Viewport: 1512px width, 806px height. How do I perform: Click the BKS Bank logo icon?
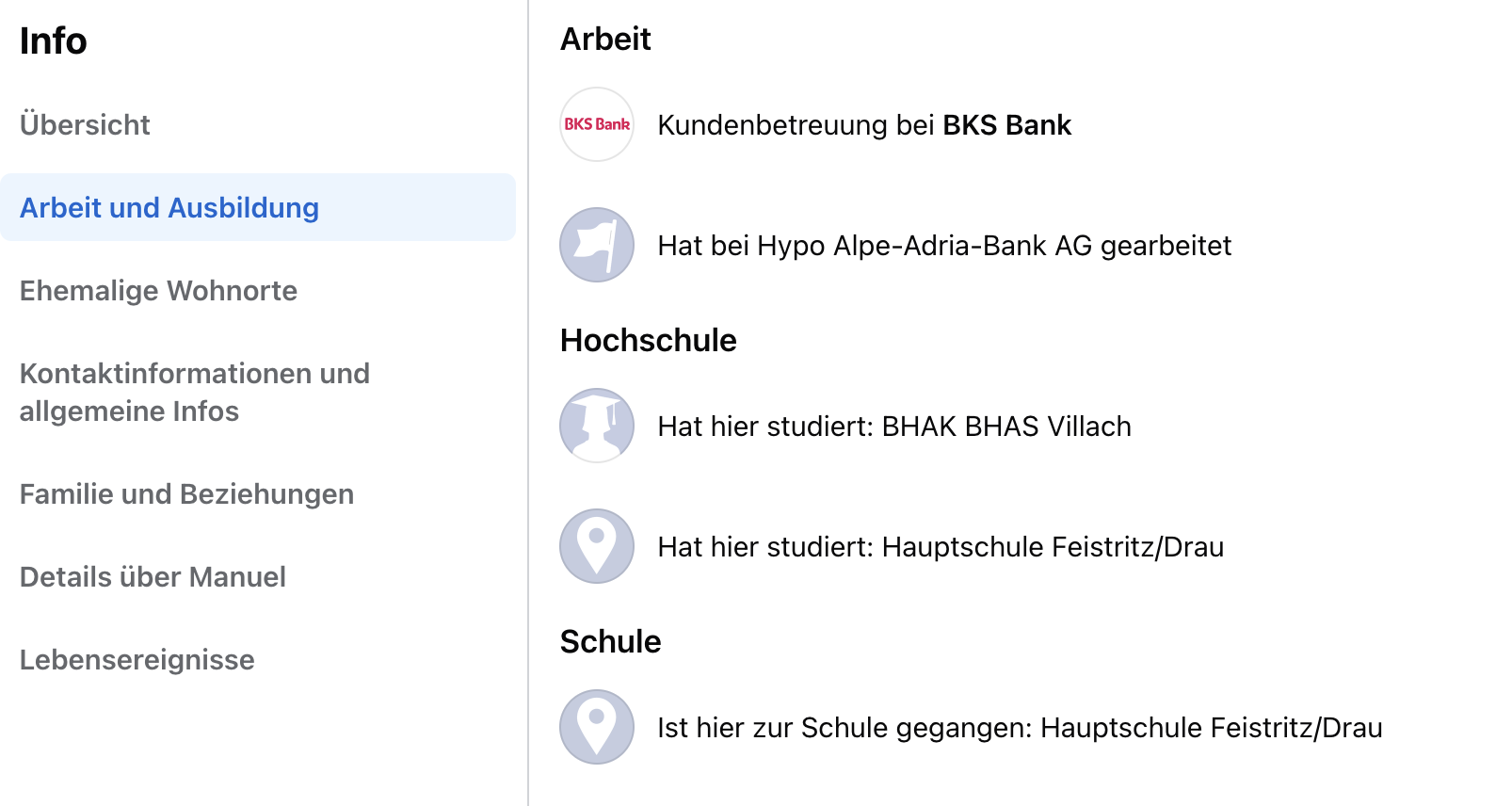pos(597,124)
